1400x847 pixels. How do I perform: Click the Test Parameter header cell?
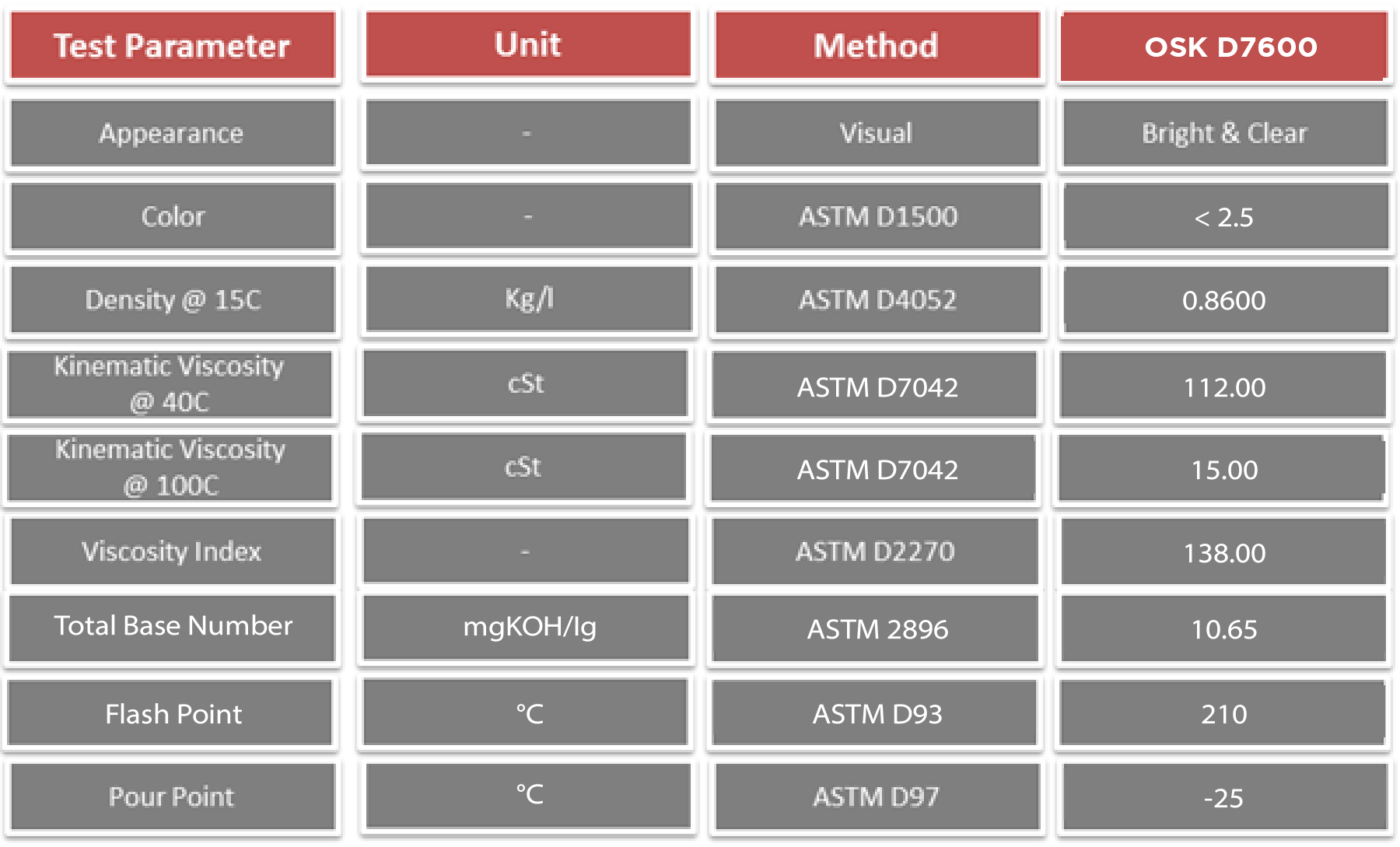[172, 46]
